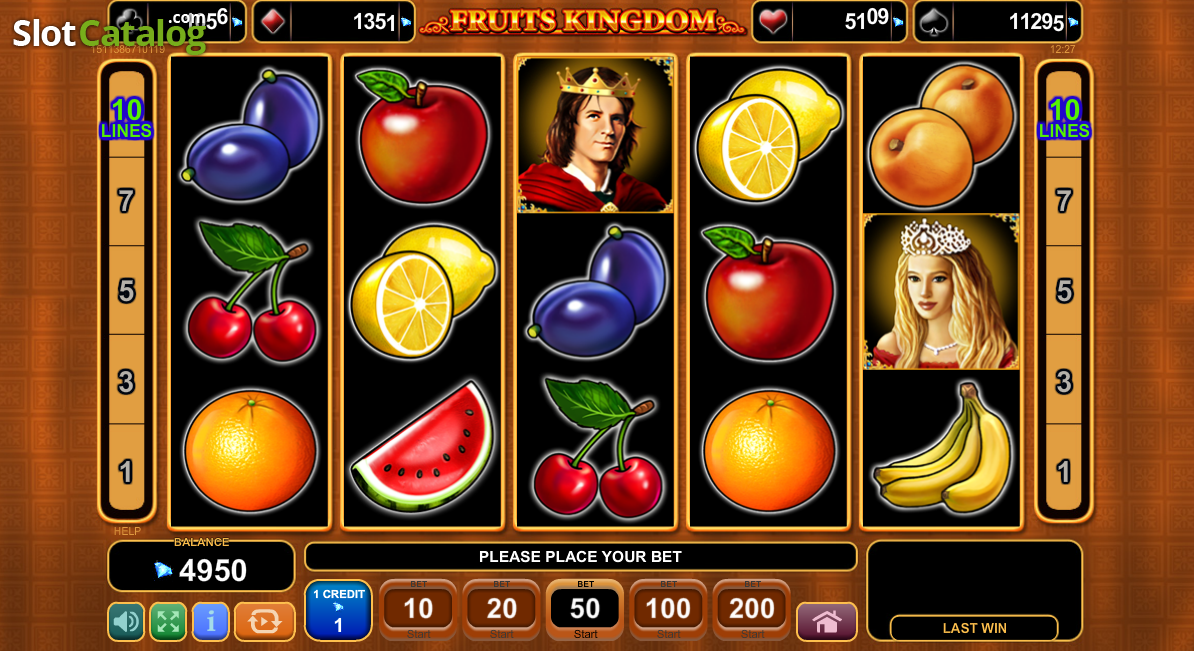1194x651 pixels.
Task: Choose the 100 bet Start button
Action: [x=668, y=610]
